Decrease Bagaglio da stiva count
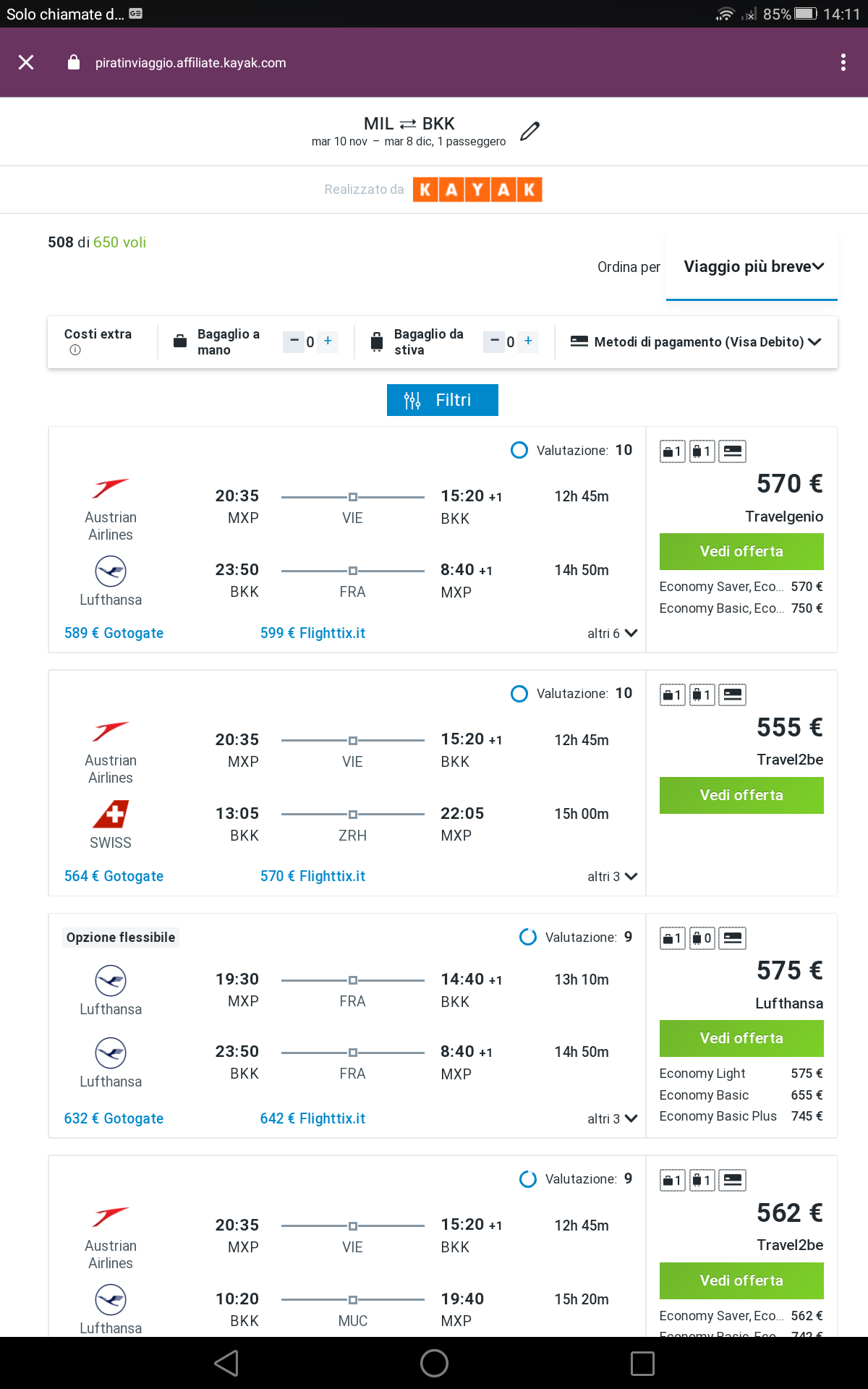This screenshot has height=1389, width=868. pos(494,341)
